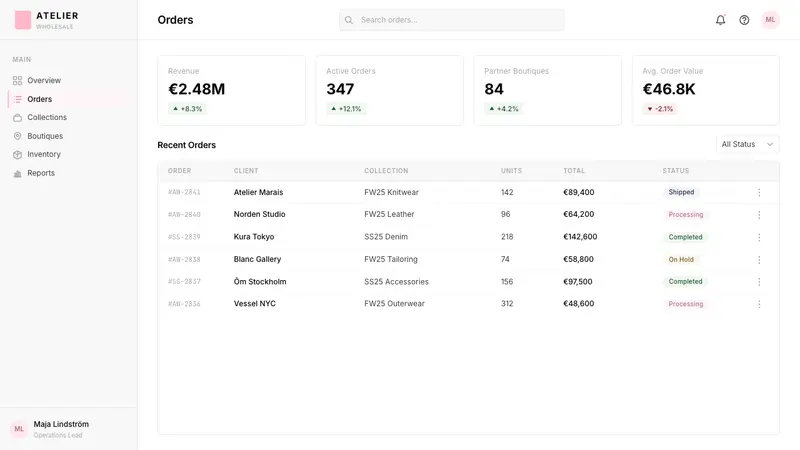Click the Recent Orders heading
Image resolution: width=800 pixels, height=450 pixels.
186,145
